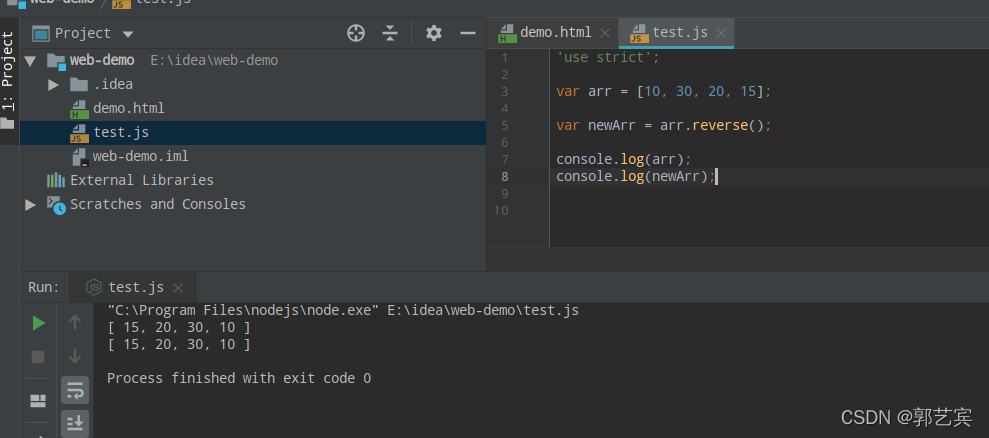Toggle scroll to end of console

[x=75, y=423]
